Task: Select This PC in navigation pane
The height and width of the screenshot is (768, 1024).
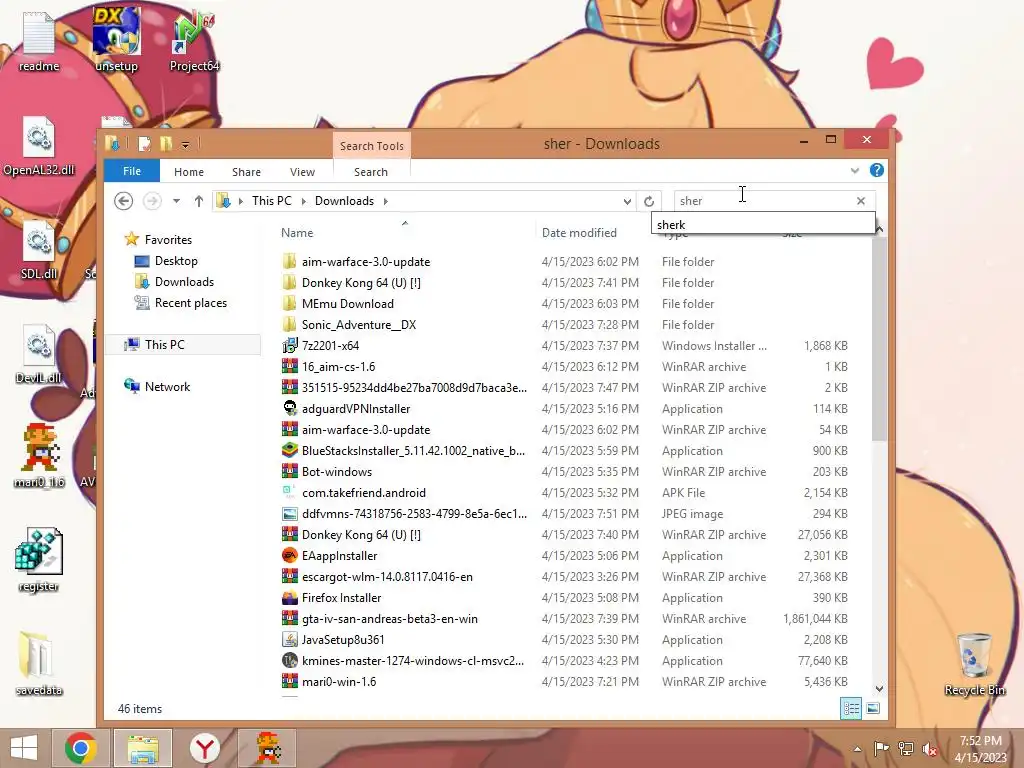Action: (x=165, y=344)
